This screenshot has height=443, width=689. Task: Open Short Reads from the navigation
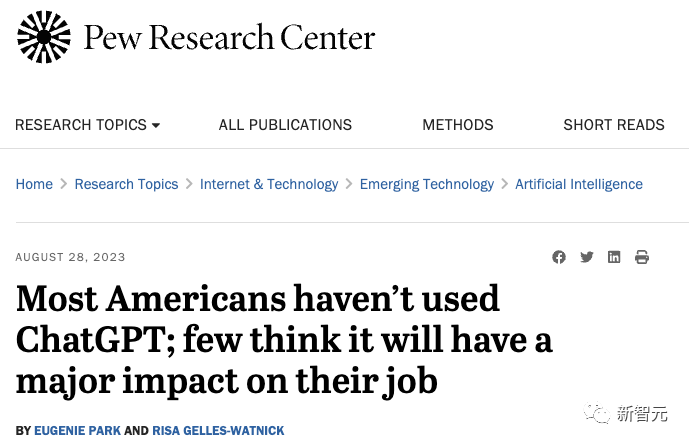tap(614, 125)
